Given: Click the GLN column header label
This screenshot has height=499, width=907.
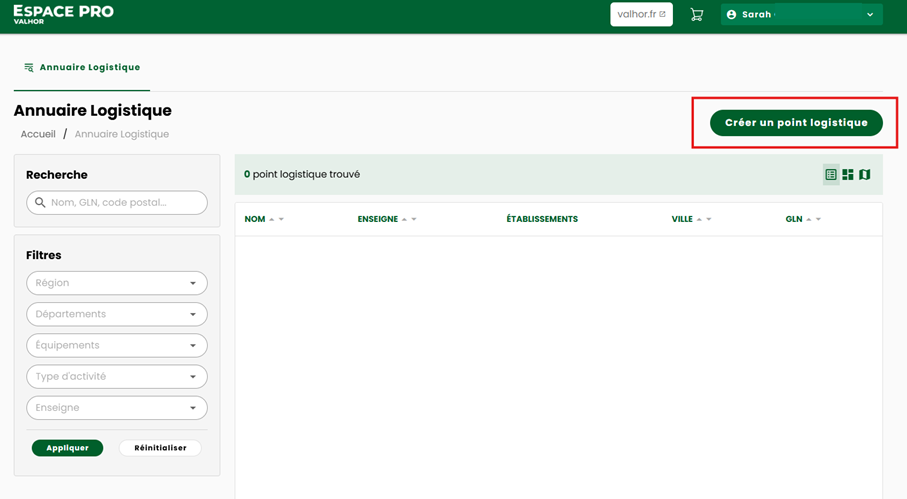Looking at the screenshot, I should tap(794, 219).
